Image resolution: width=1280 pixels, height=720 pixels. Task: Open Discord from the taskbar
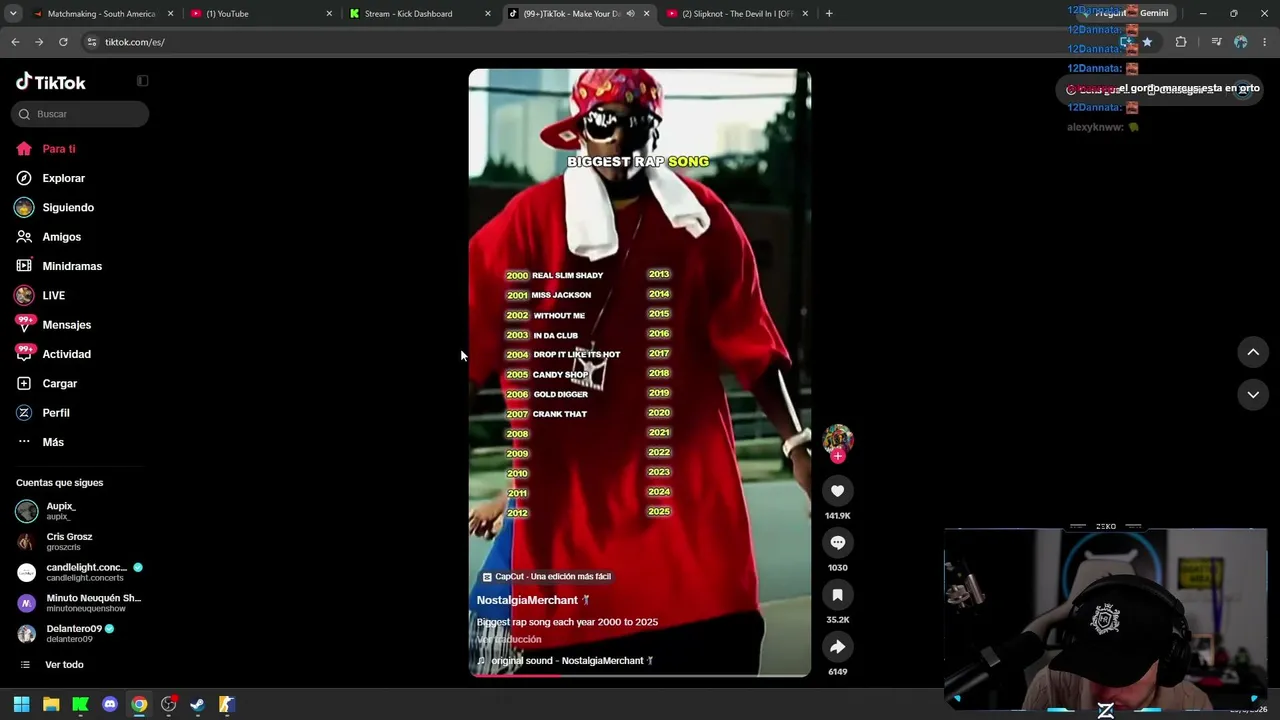click(x=110, y=704)
